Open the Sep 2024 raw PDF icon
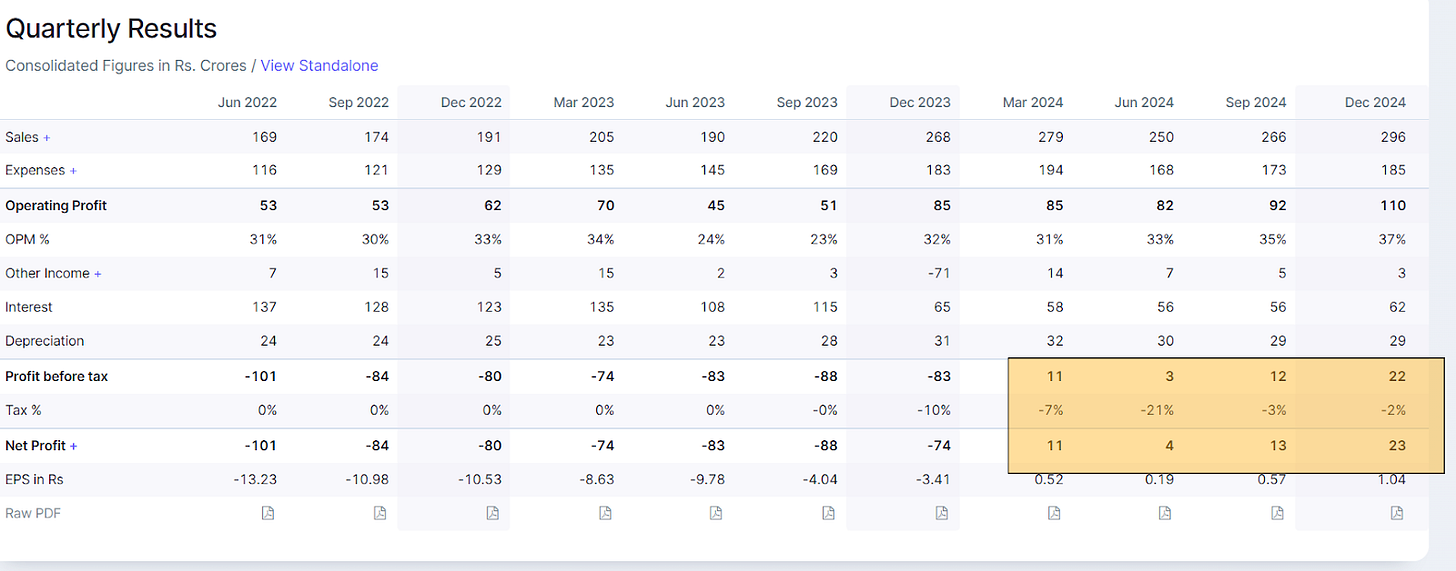This screenshot has width=1456, height=571. pos(1278,513)
